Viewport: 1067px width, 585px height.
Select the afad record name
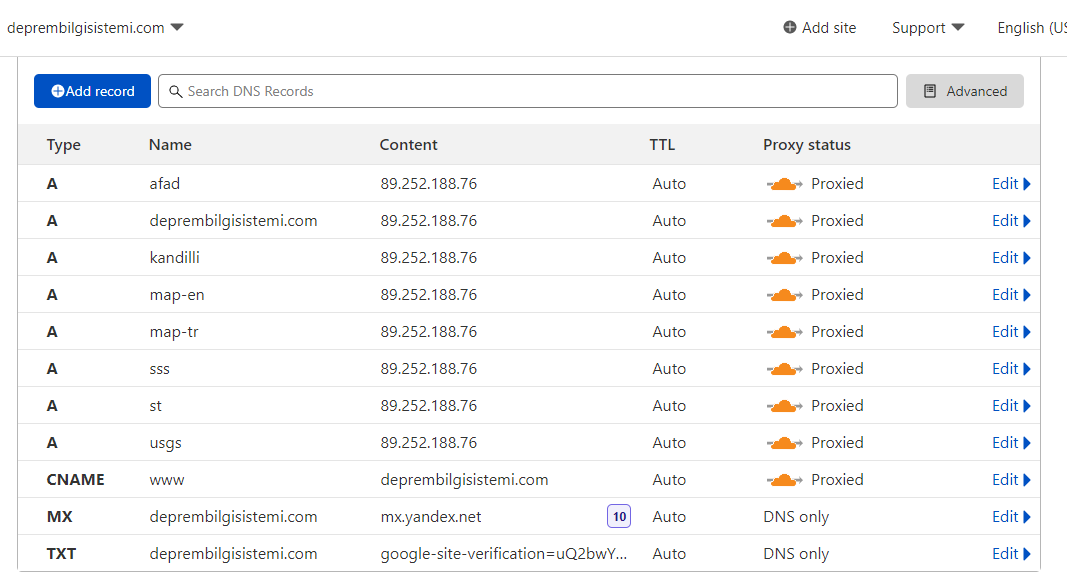click(x=165, y=184)
